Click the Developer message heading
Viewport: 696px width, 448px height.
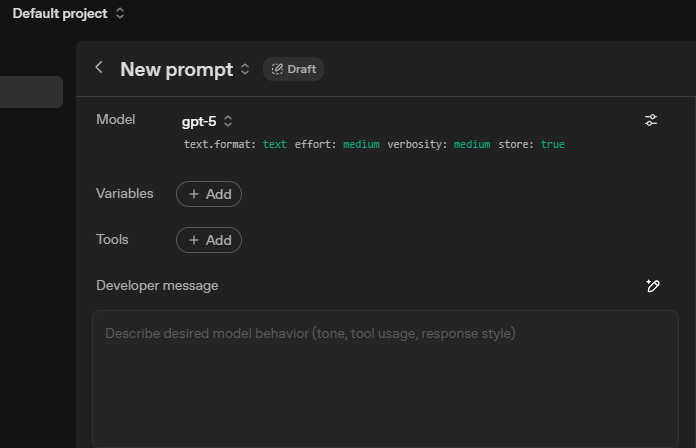(157, 285)
